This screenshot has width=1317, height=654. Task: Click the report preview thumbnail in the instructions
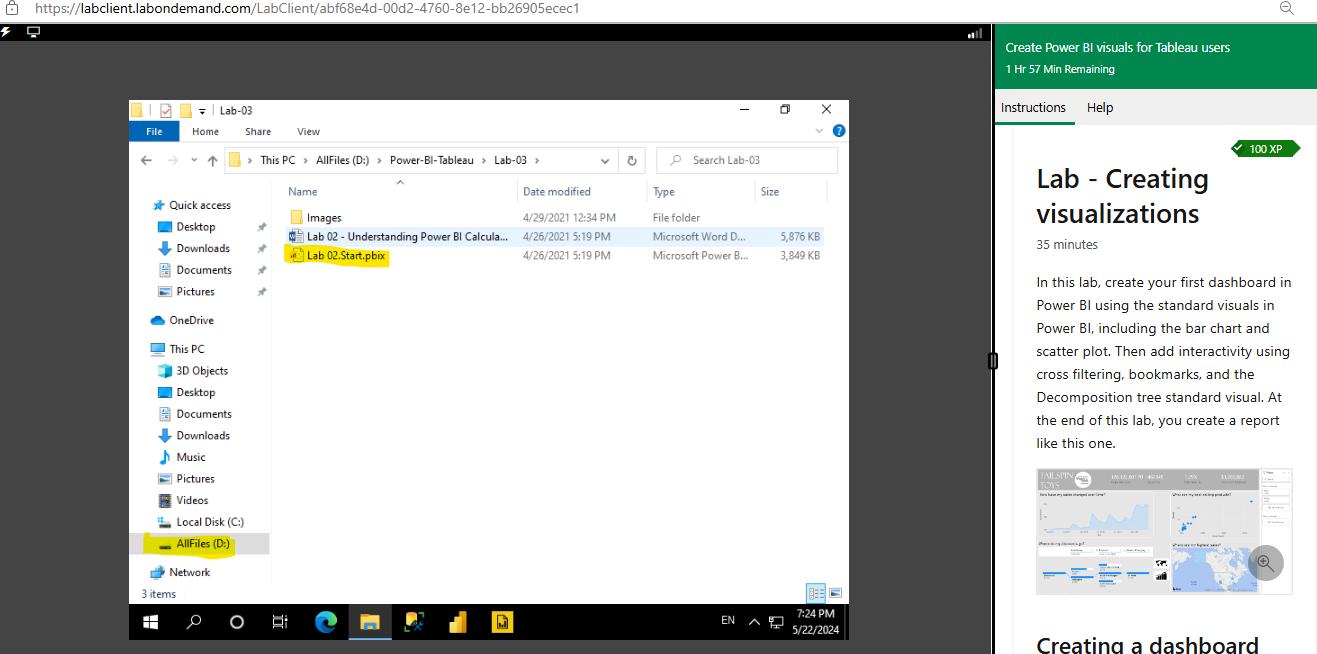click(1164, 531)
